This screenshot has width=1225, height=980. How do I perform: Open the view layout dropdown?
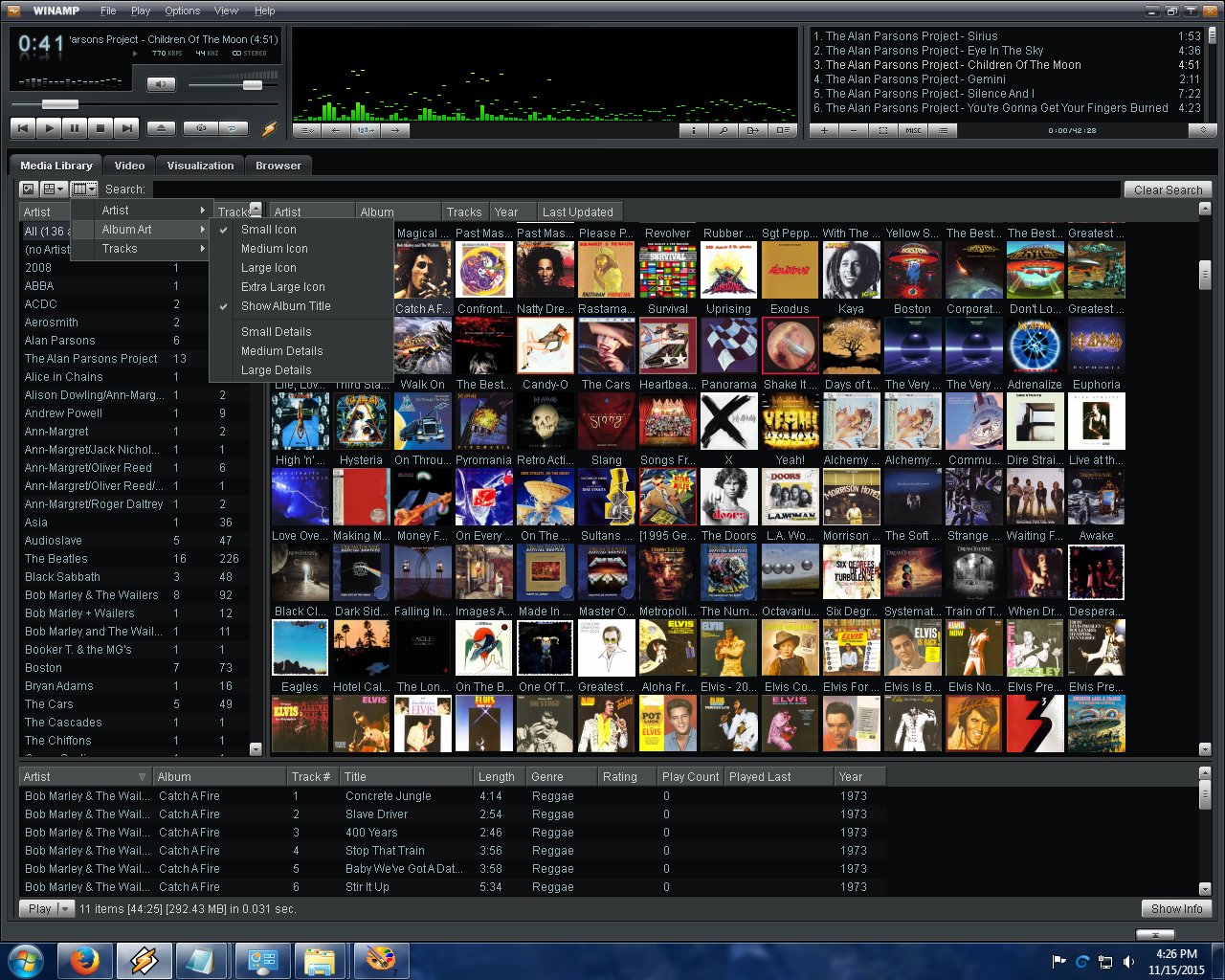click(54, 189)
